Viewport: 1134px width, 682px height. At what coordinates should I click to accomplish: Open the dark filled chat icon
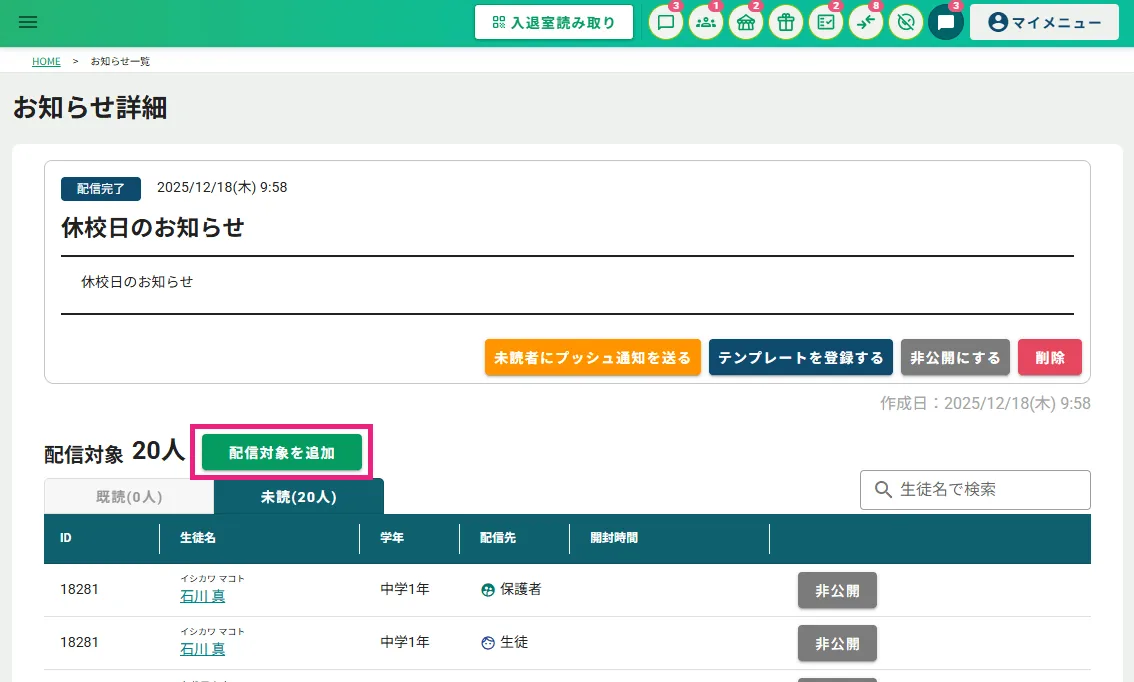point(946,23)
